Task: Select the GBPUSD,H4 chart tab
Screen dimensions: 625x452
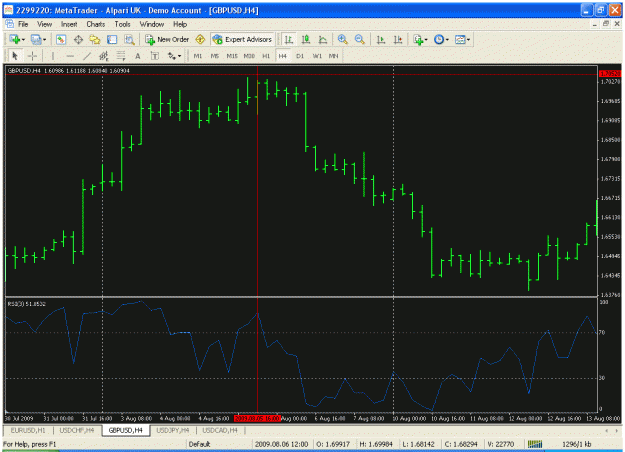Action: (126, 430)
